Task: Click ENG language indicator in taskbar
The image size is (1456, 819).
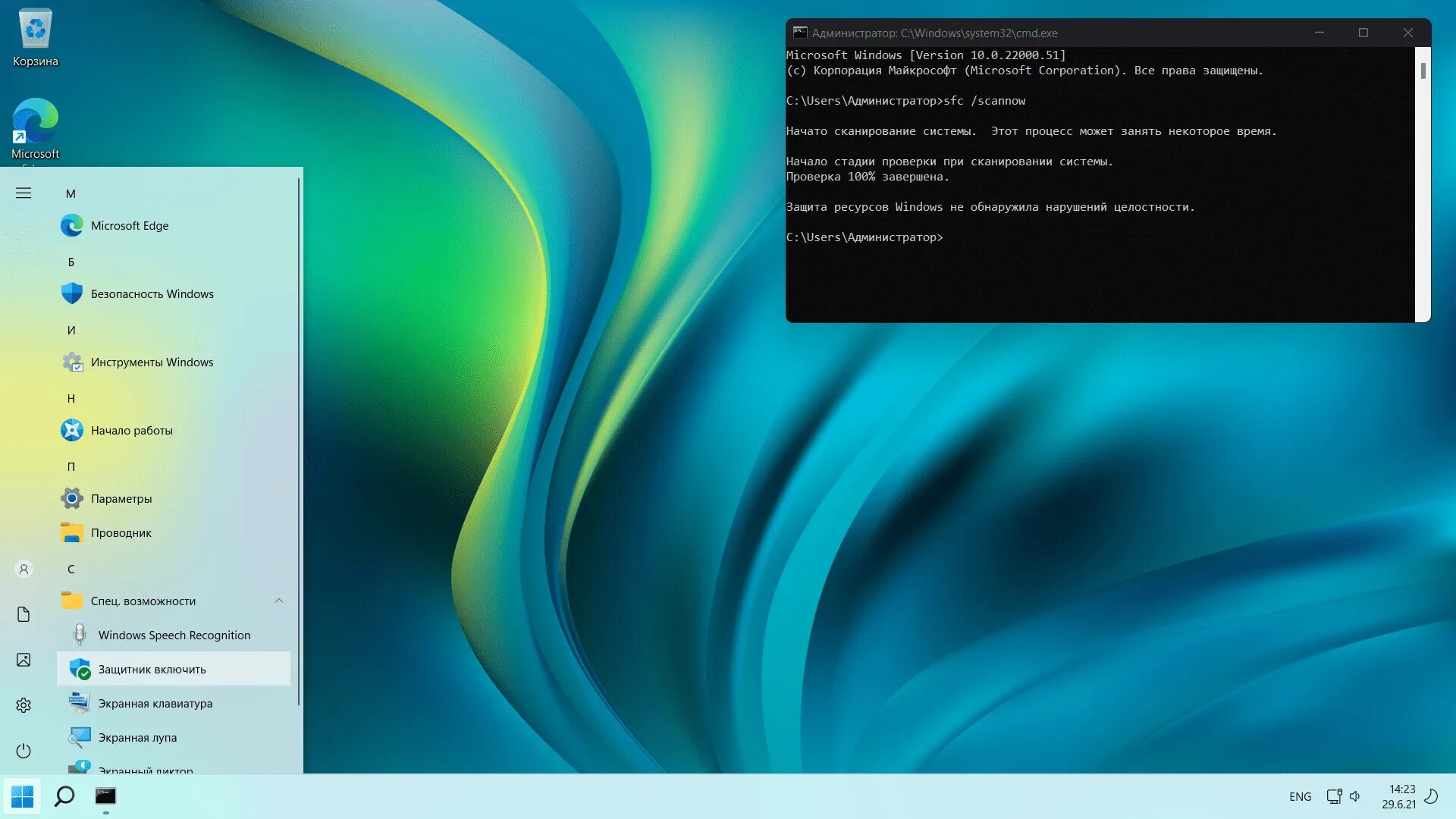Action: (1299, 796)
